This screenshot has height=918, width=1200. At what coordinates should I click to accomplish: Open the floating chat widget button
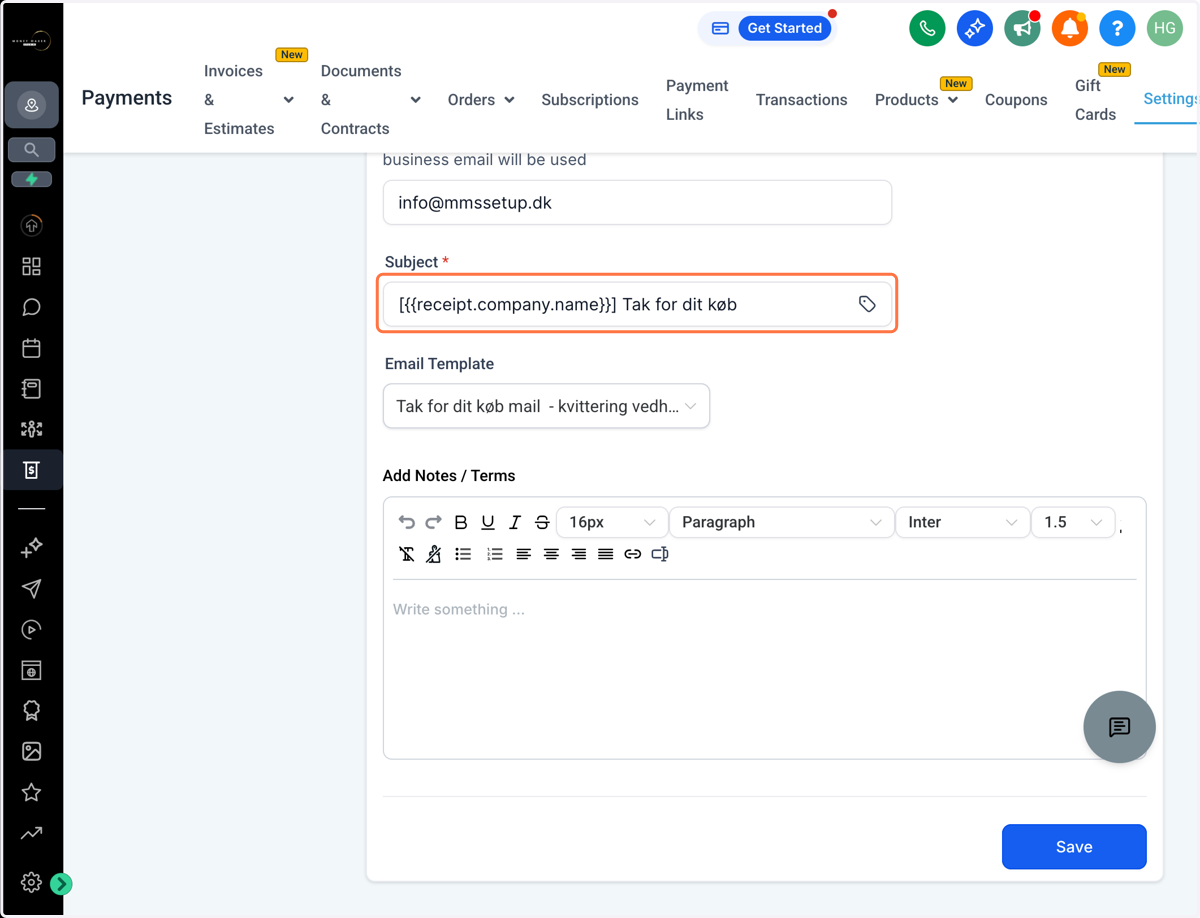[x=1119, y=727]
